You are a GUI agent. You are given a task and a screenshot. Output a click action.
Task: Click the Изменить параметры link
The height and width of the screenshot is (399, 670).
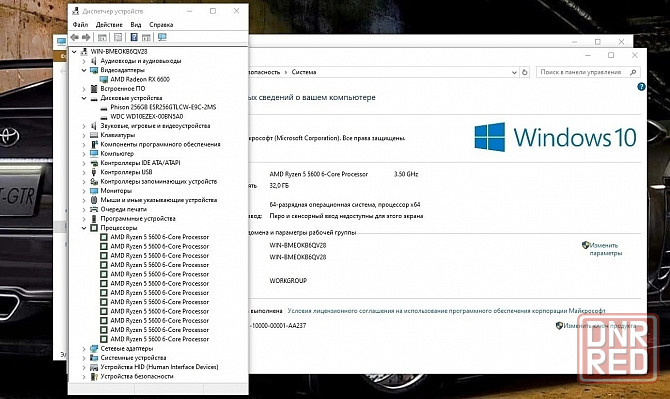tap(605, 249)
